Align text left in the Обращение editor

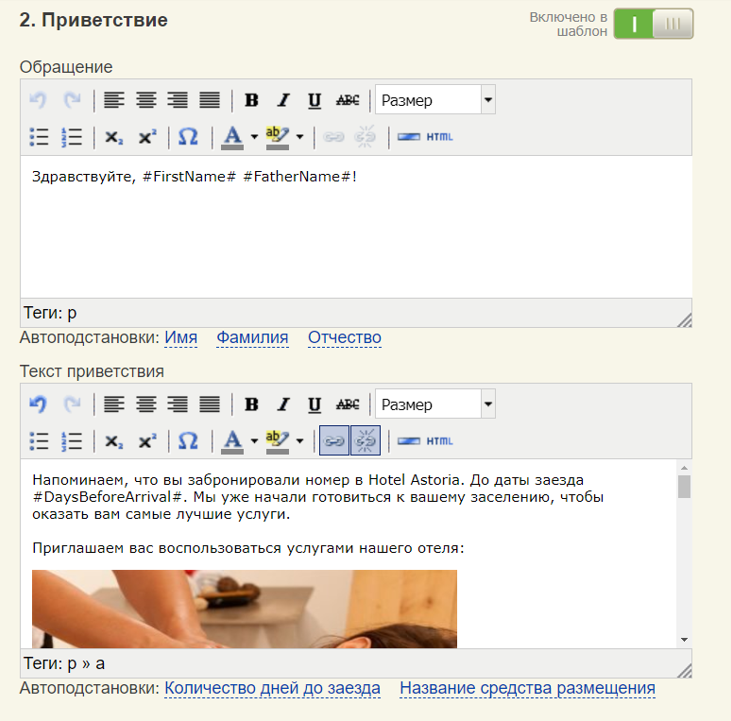coord(114,100)
